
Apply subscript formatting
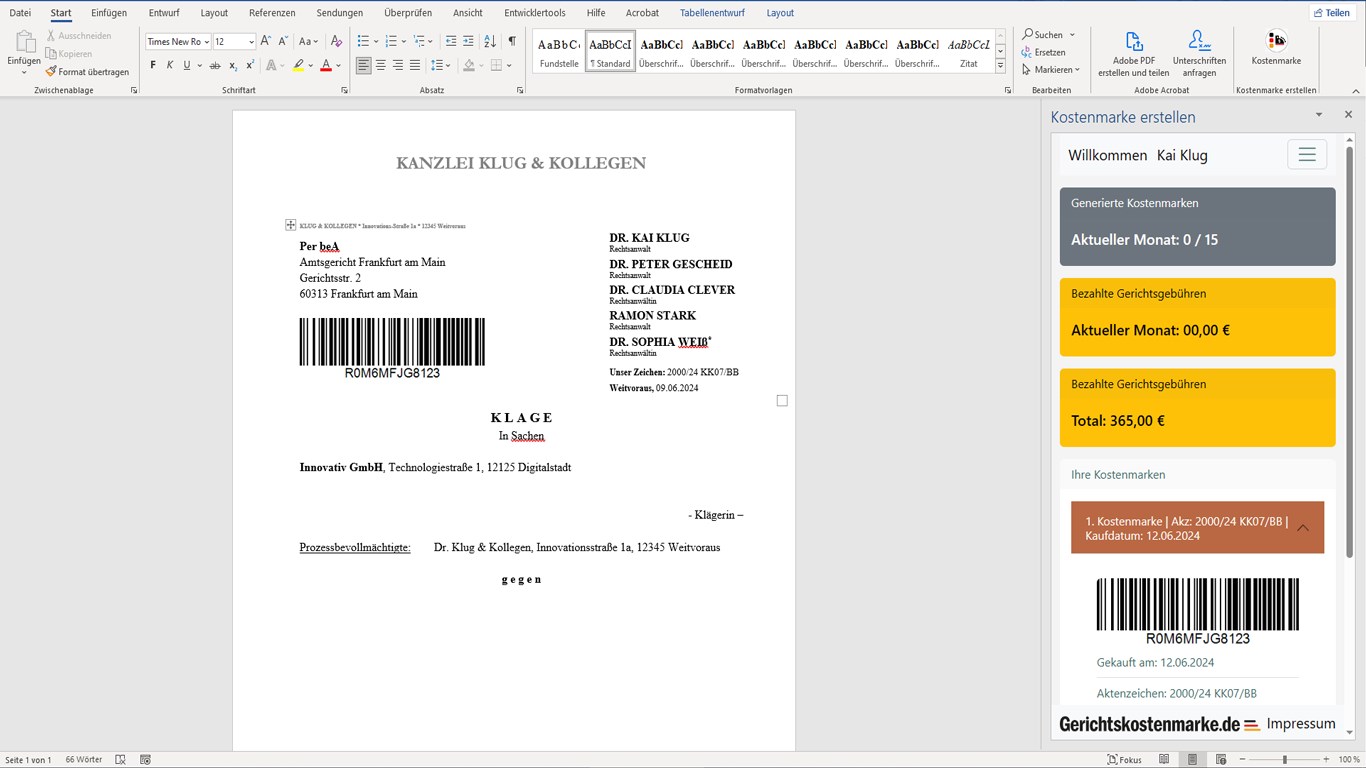[x=233, y=66]
